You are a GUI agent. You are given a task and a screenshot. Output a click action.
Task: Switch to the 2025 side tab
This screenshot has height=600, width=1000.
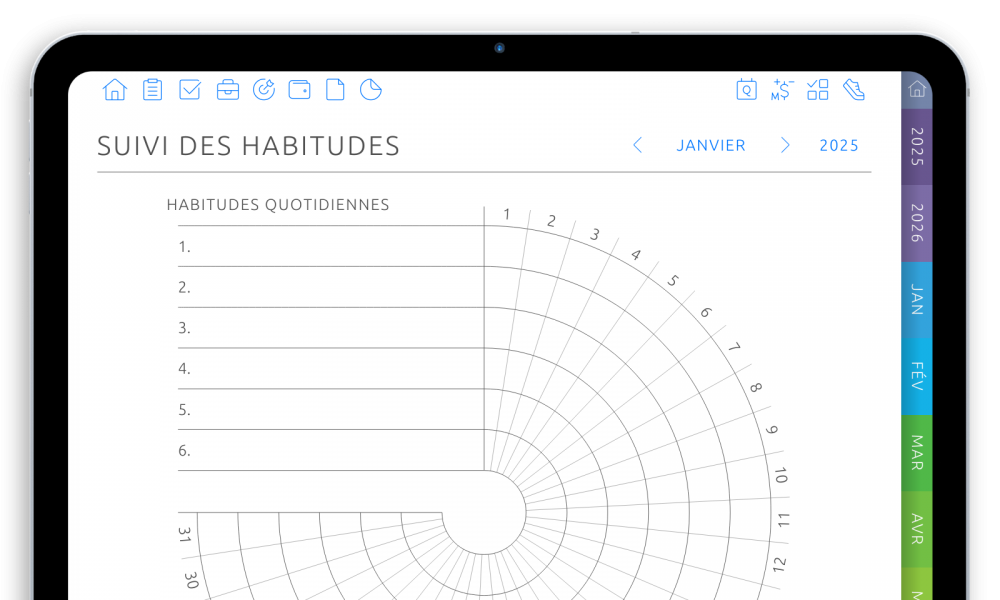click(917, 147)
